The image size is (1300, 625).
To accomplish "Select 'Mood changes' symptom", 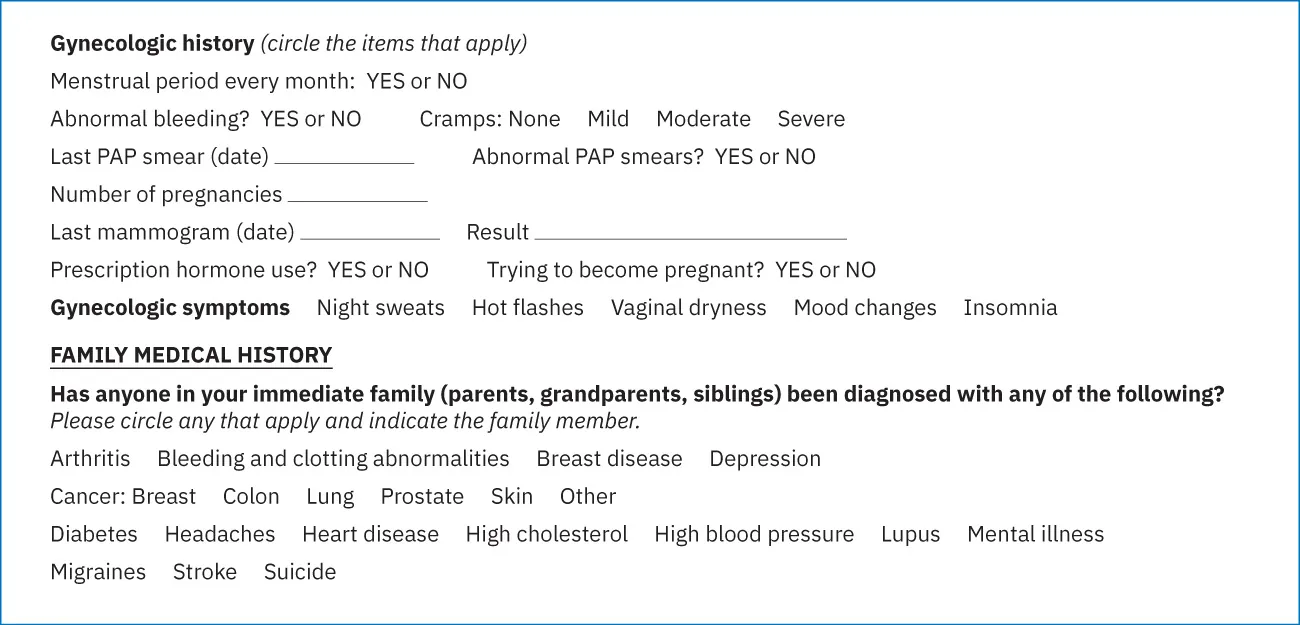I will tap(865, 308).
